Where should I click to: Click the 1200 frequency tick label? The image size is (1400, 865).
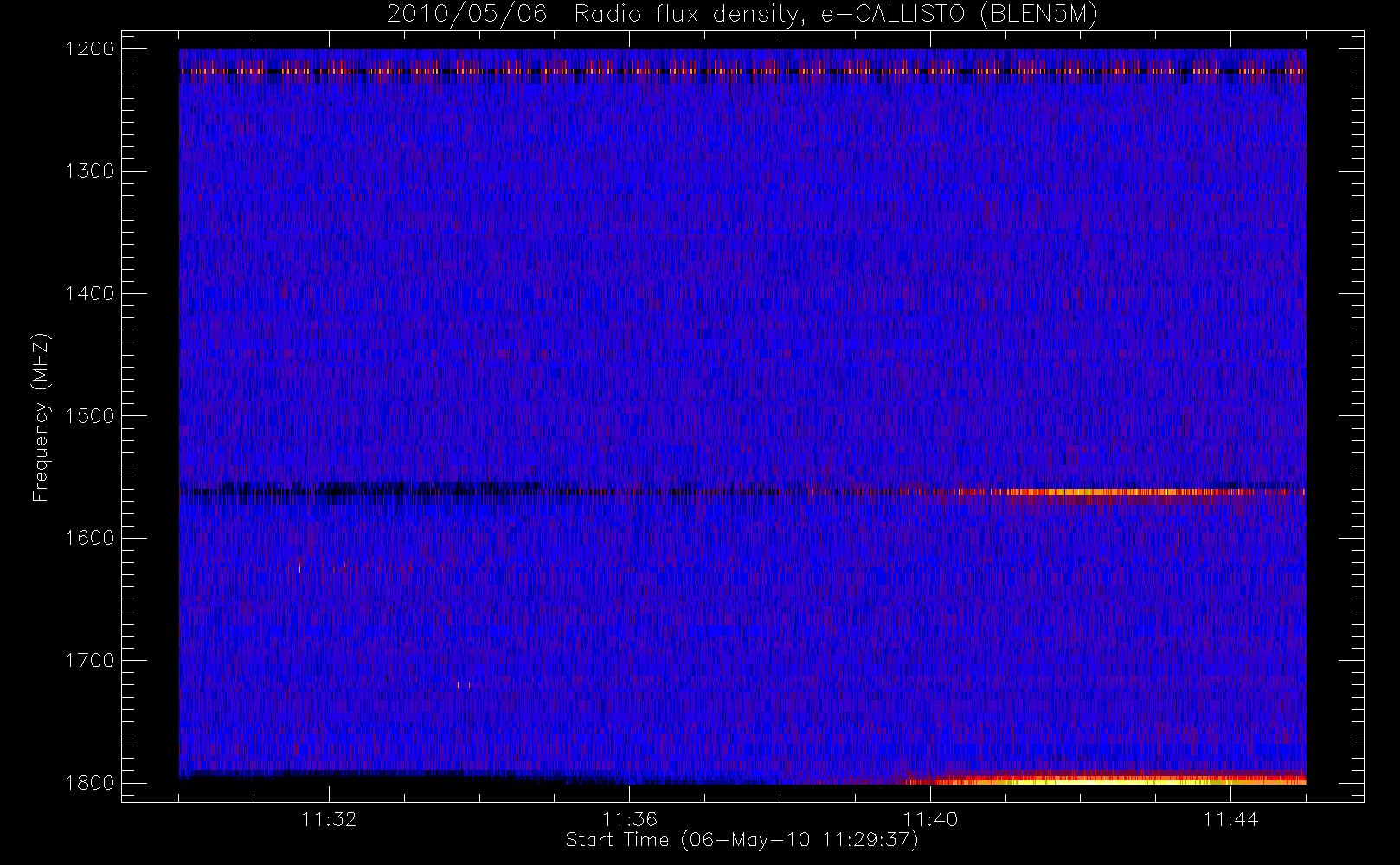coord(90,49)
